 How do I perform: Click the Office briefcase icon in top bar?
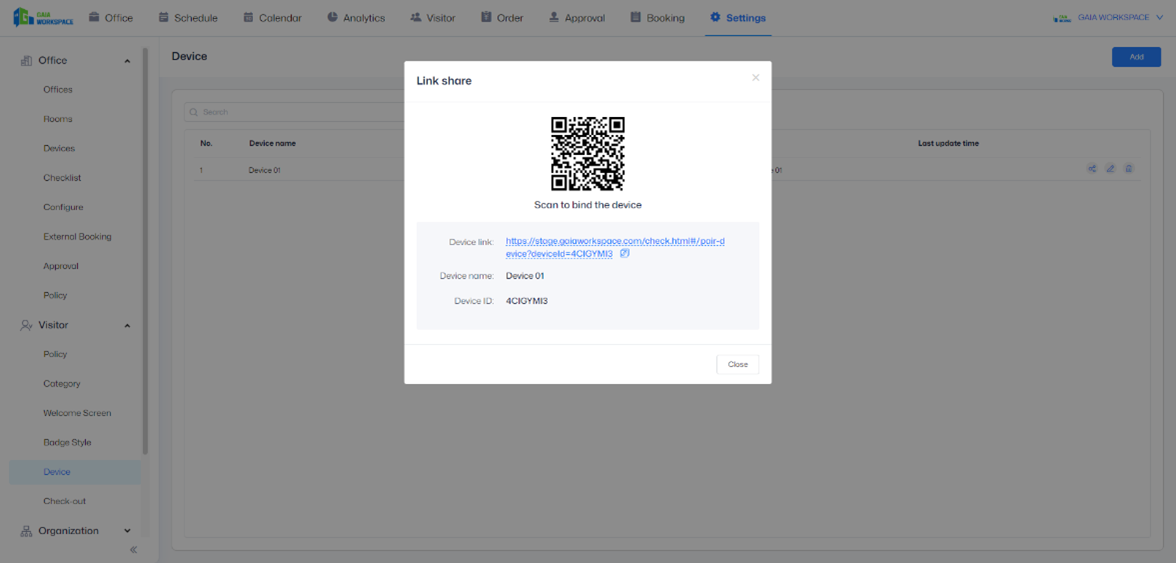pos(94,17)
